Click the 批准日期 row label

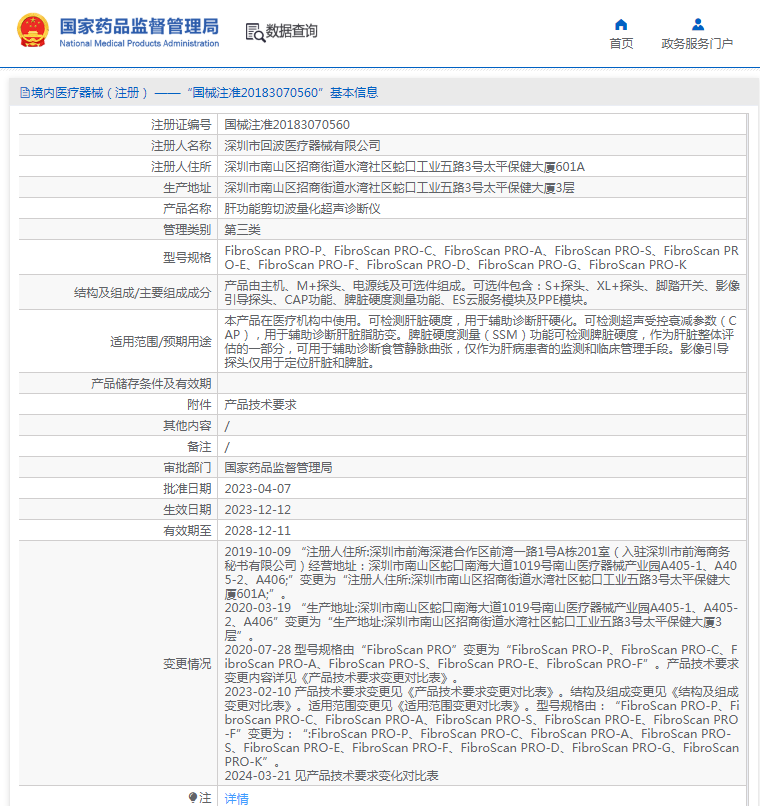[187, 489]
